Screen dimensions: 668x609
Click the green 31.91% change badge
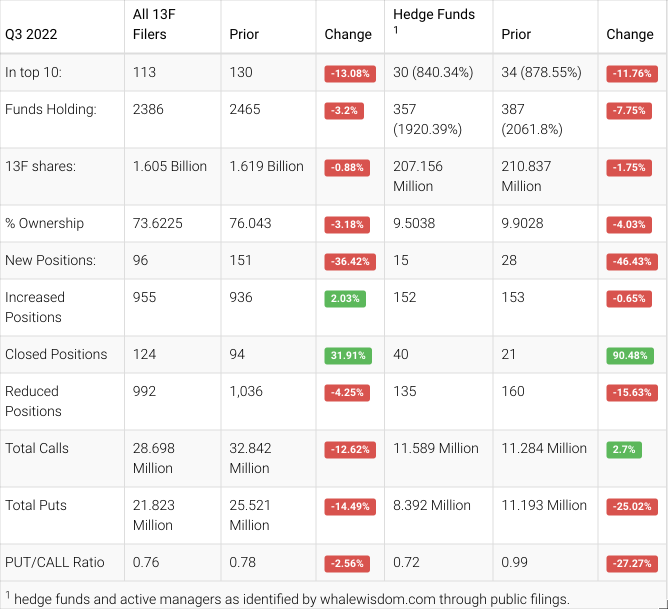(x=348, y=355)
